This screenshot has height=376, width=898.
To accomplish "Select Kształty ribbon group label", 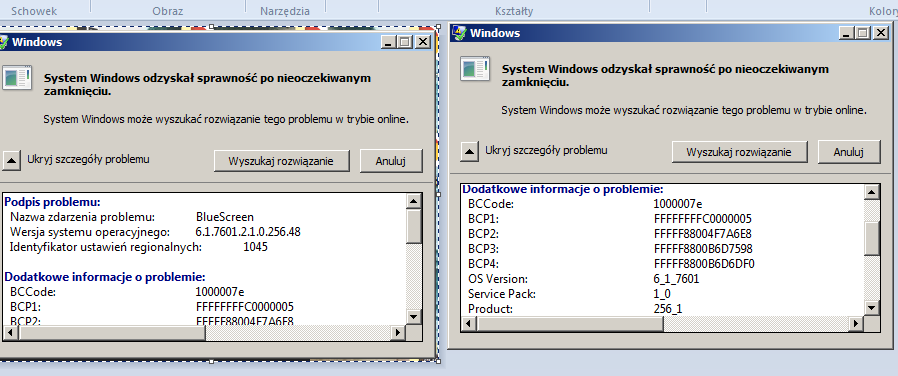I will point(514,11).
